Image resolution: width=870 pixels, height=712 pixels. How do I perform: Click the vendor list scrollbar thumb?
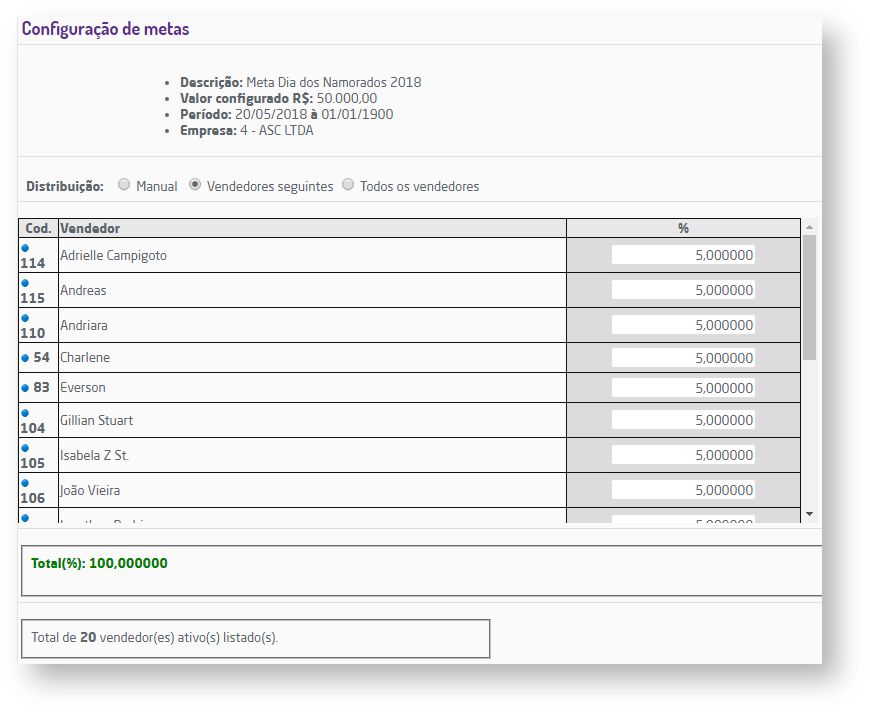809,297
